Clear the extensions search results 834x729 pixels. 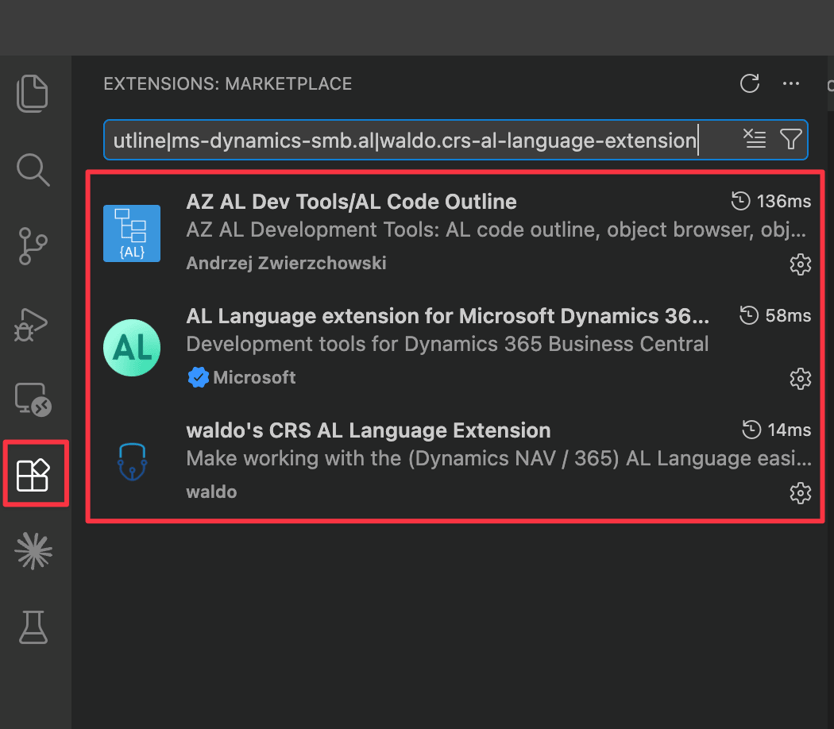[754, 139]
